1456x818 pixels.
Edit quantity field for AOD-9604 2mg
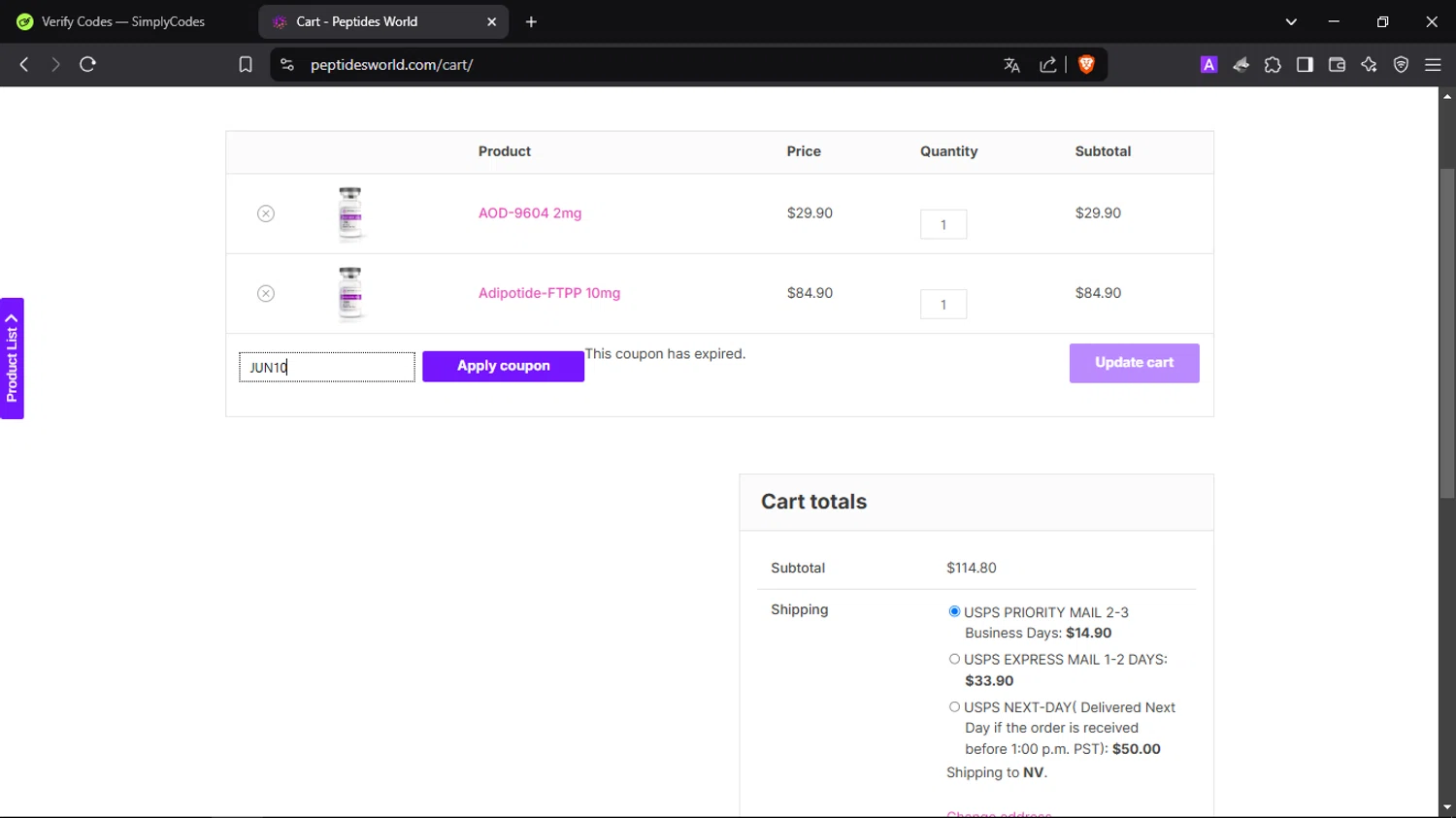tap(943, 224)
